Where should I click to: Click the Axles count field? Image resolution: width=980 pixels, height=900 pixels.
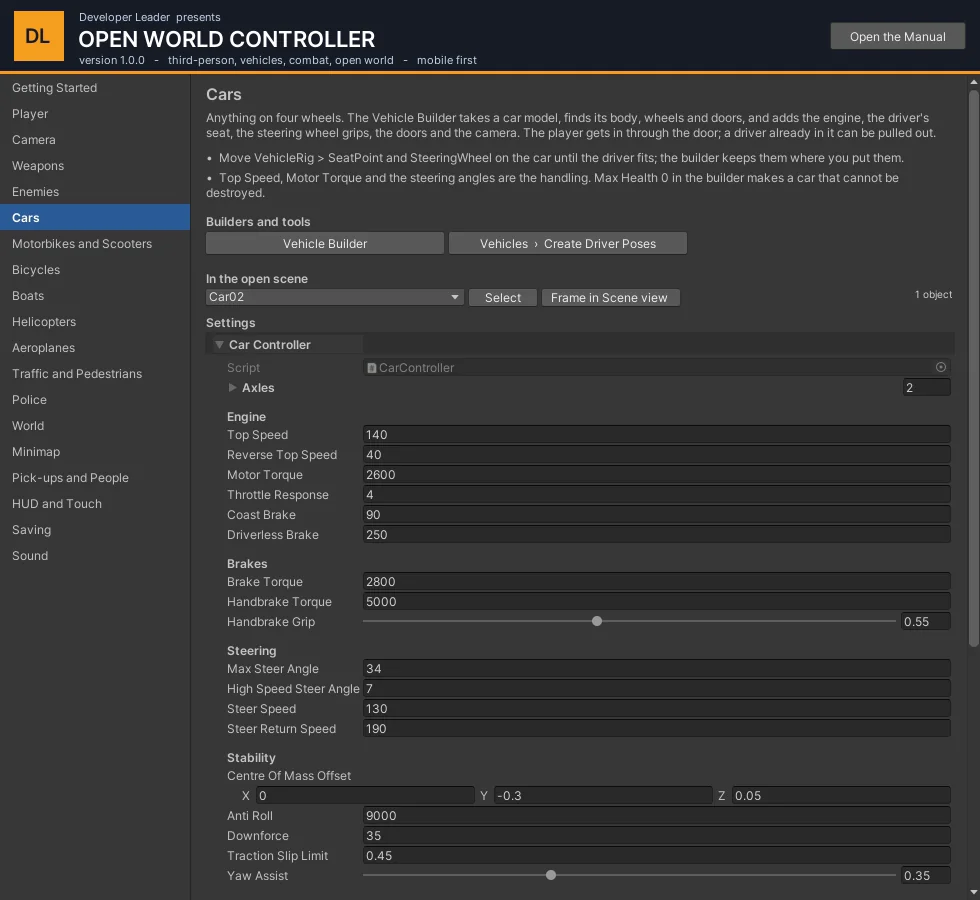click(x=926, y=388)
